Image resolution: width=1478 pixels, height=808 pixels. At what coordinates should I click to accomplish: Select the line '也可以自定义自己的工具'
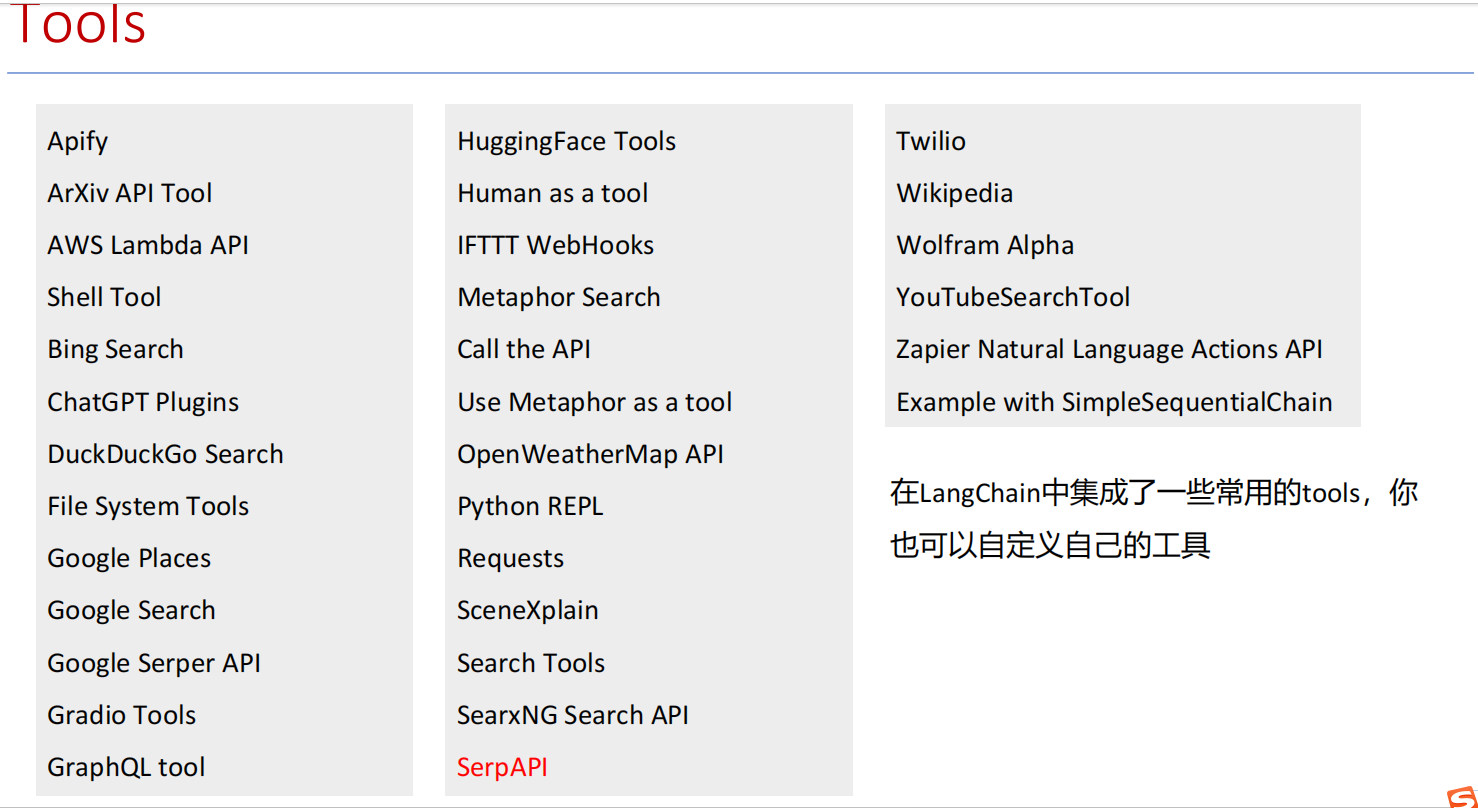pyautogui.click(x=1051, y=546)
